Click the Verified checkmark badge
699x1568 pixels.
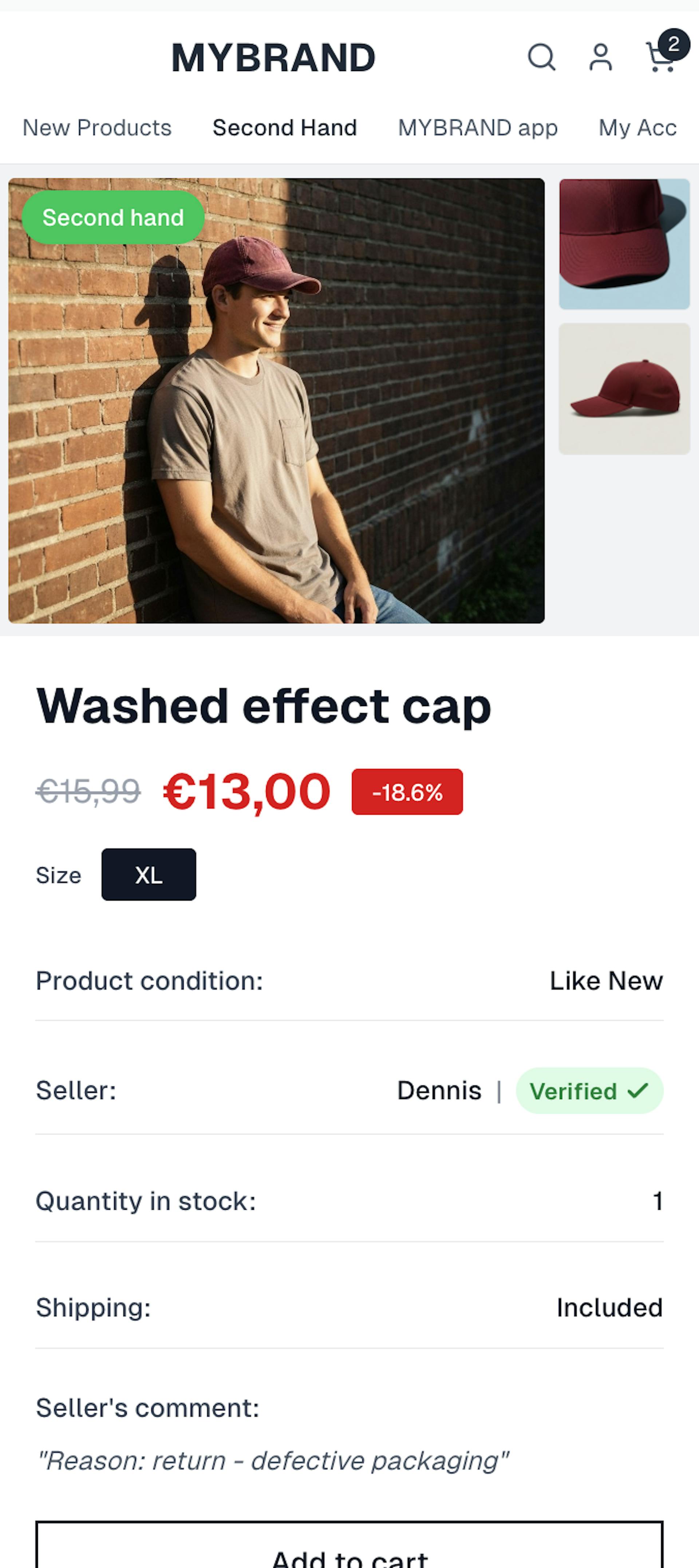coord(589,1091)
